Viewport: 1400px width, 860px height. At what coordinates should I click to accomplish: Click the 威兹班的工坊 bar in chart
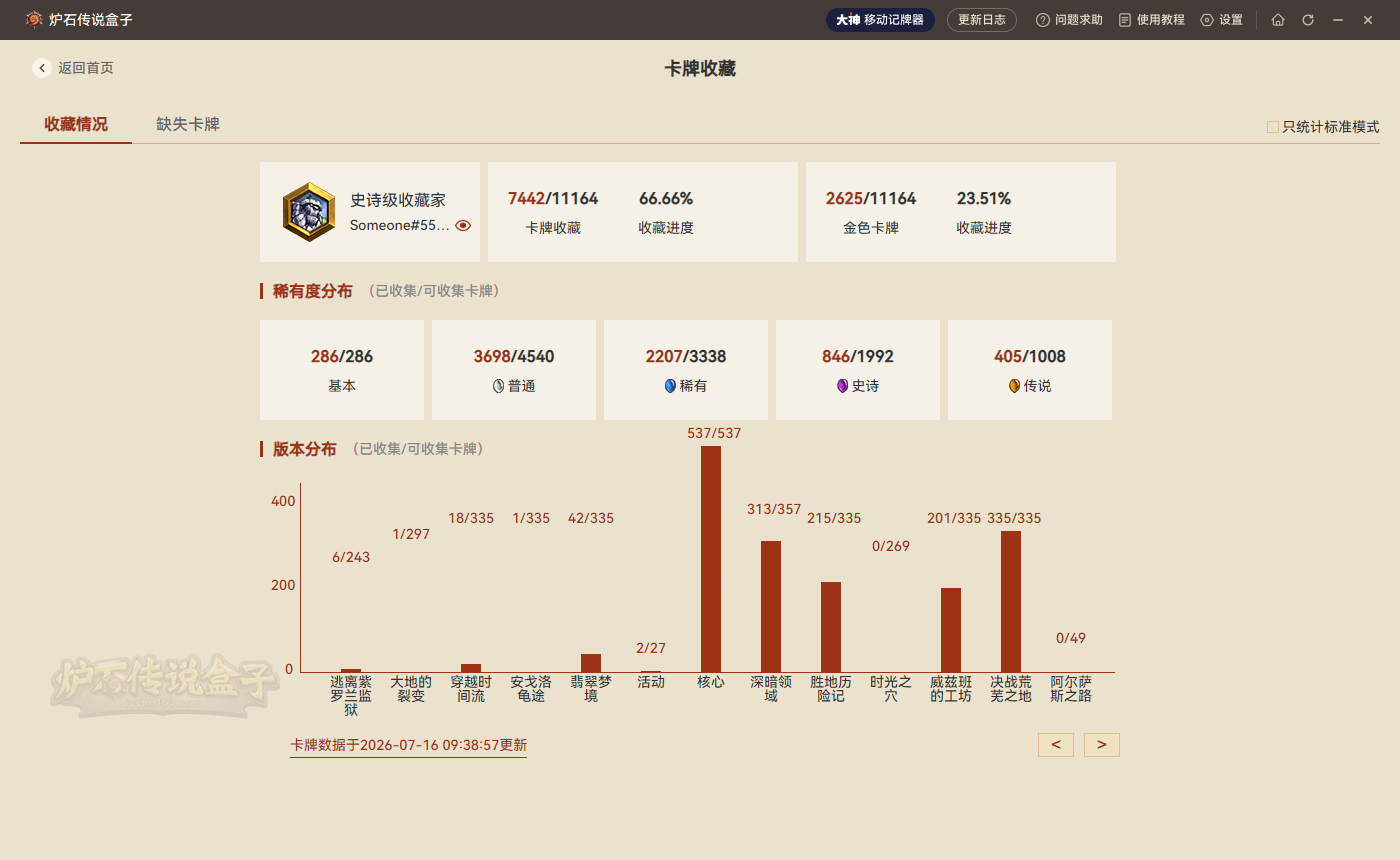click(x=951, y=630)
